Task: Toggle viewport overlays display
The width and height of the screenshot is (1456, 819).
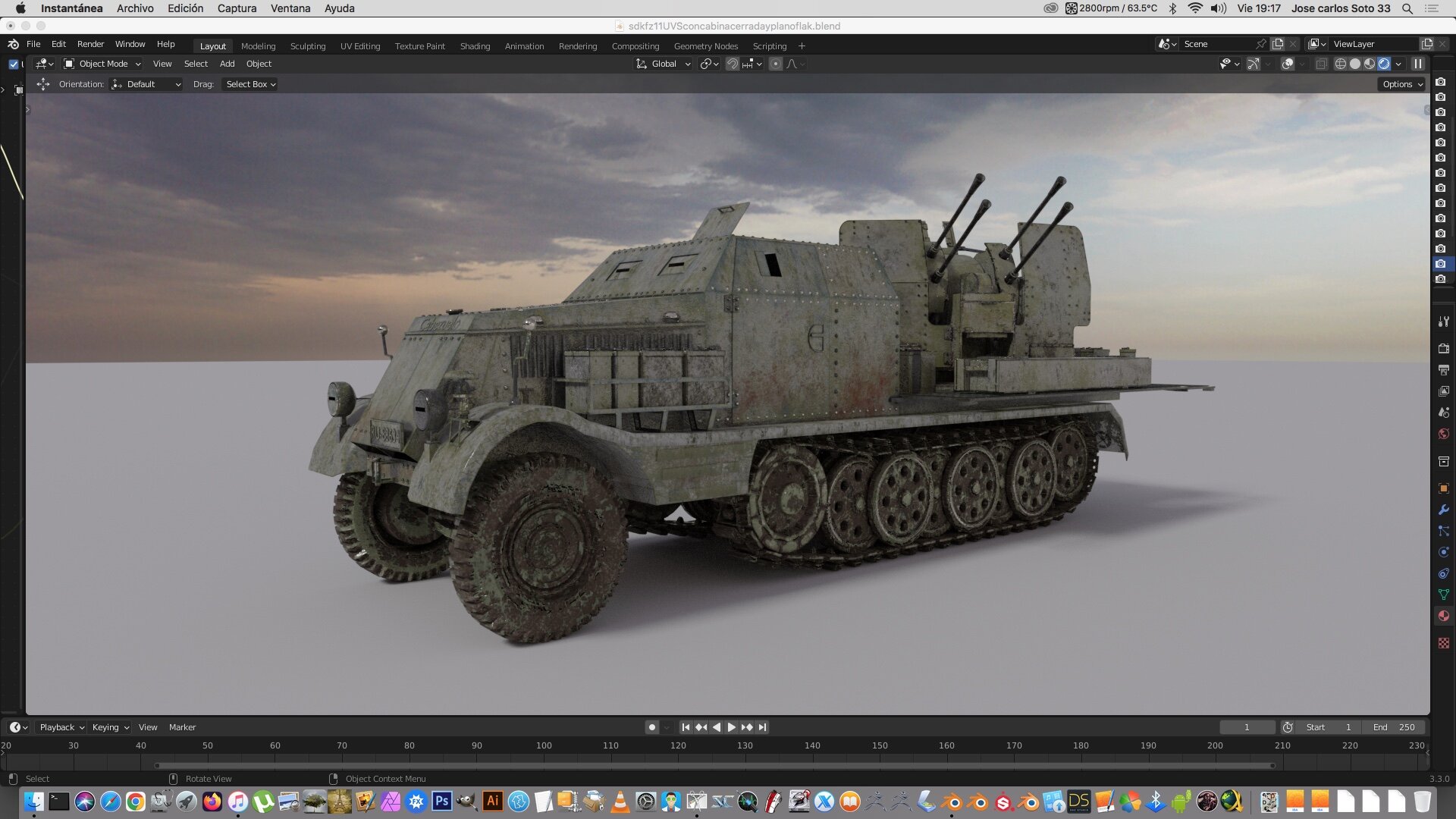Action: point(1287,64)
